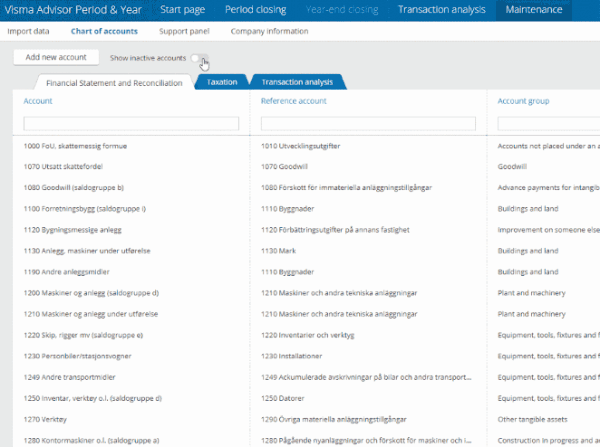Go to Import data submenu
The height and width of the screenshot is (447, 600).
tap(29, 31)
